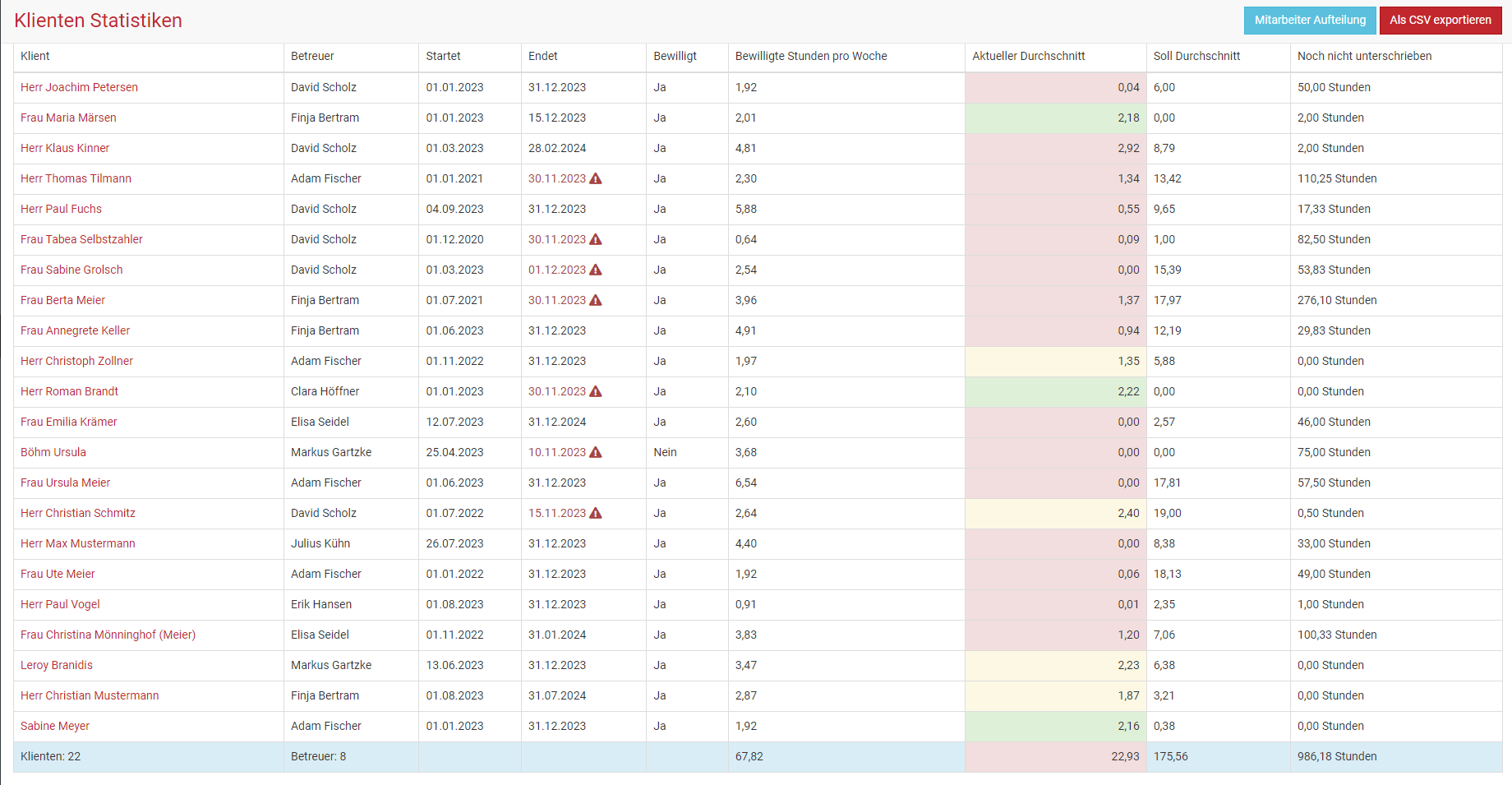This screenshot has width=1512, height=785.
Task: Export table with Als CSV exportieren
Action: (x=1440, y=21)
